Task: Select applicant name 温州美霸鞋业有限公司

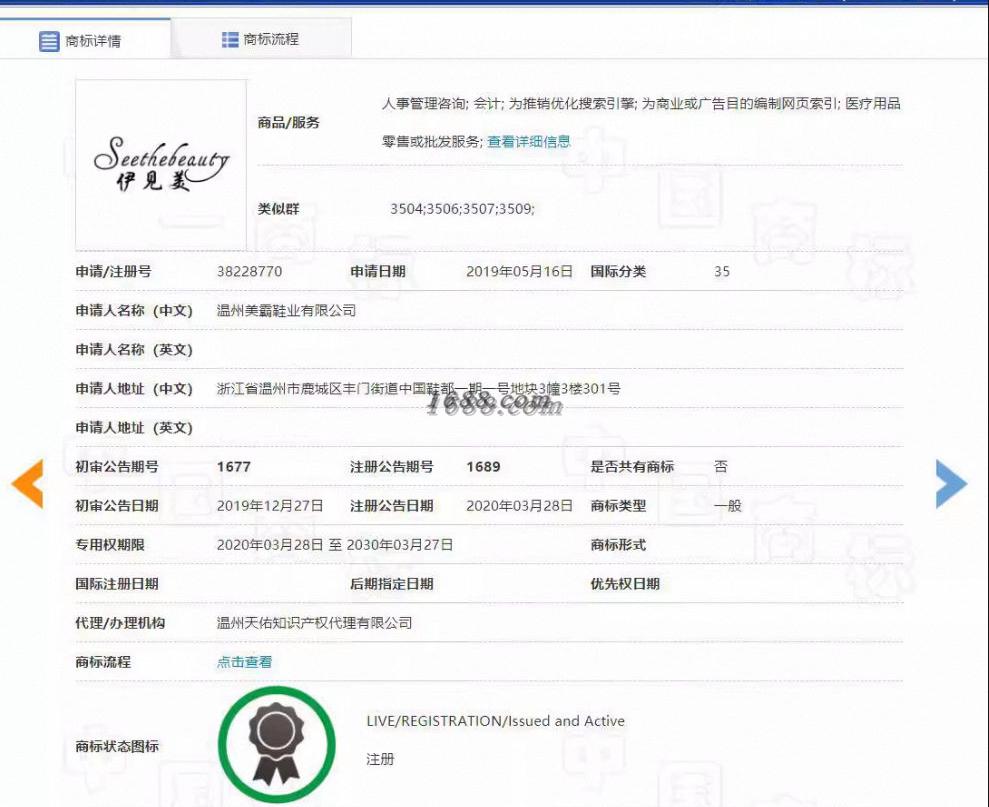Action: coord(286,310)
